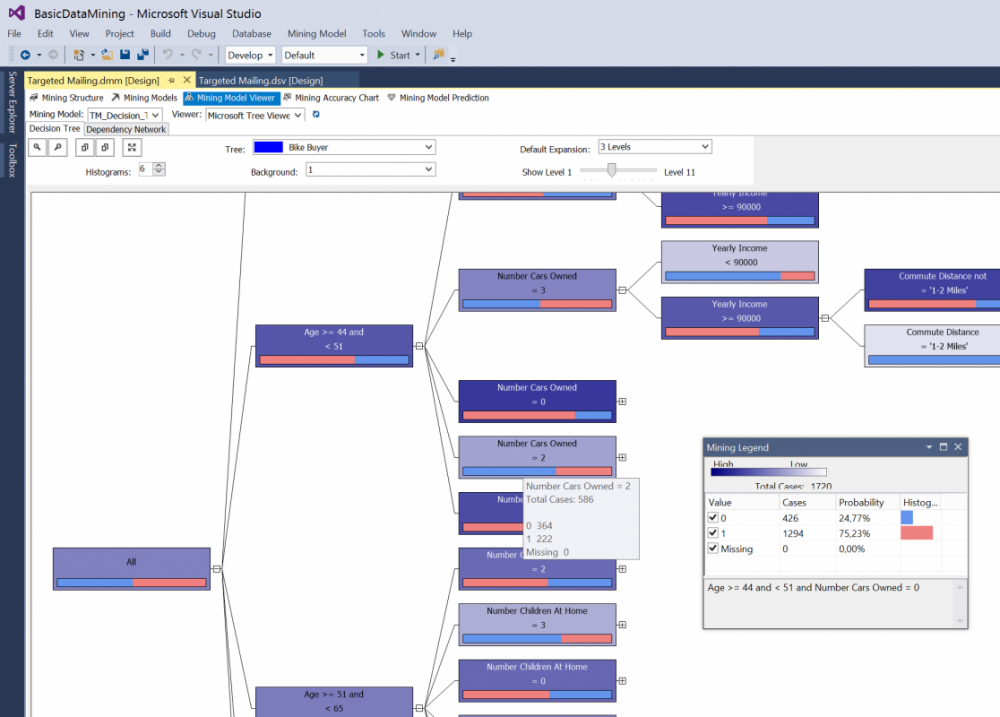
Task: Open the Database menu
Action: coord(251,34)
